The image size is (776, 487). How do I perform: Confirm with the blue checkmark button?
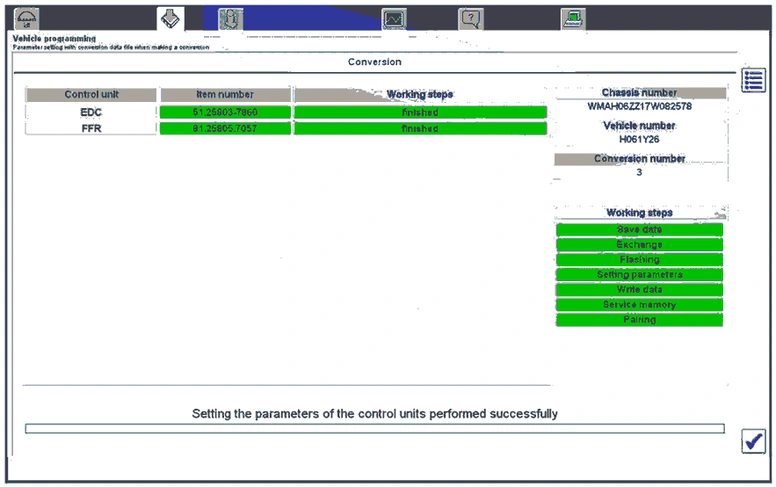pyautogui.click(x=753, y=441)
